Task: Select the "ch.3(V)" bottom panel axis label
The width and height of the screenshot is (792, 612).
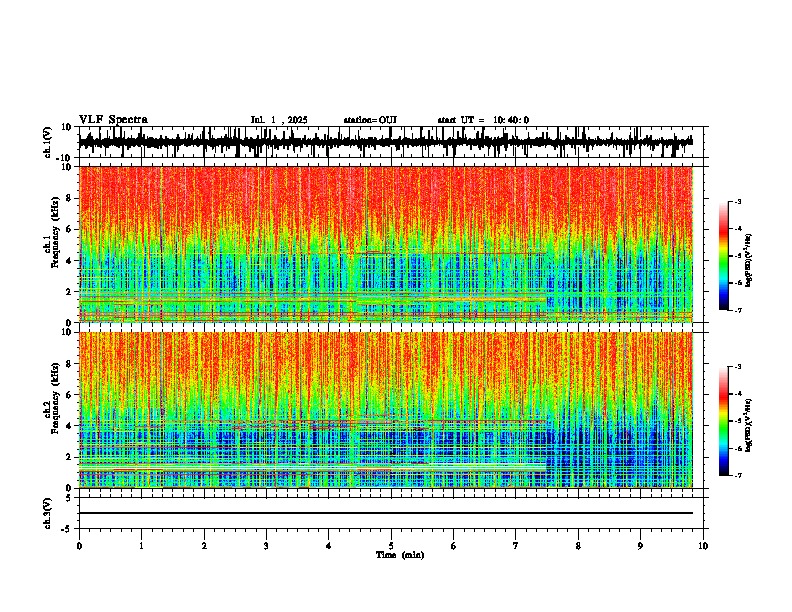Action: coord(48,513)
